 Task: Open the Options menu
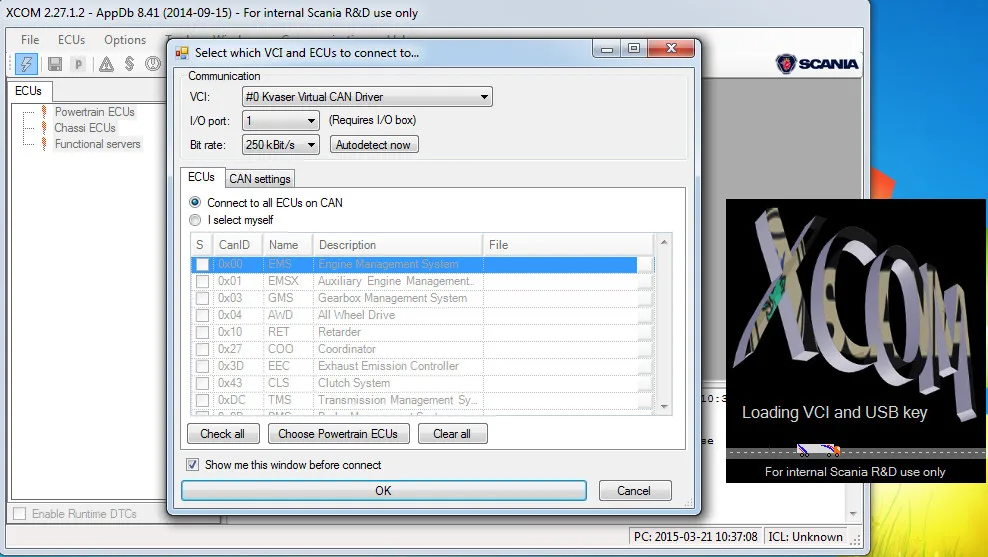pyautogui.click(x=125, y=40)
